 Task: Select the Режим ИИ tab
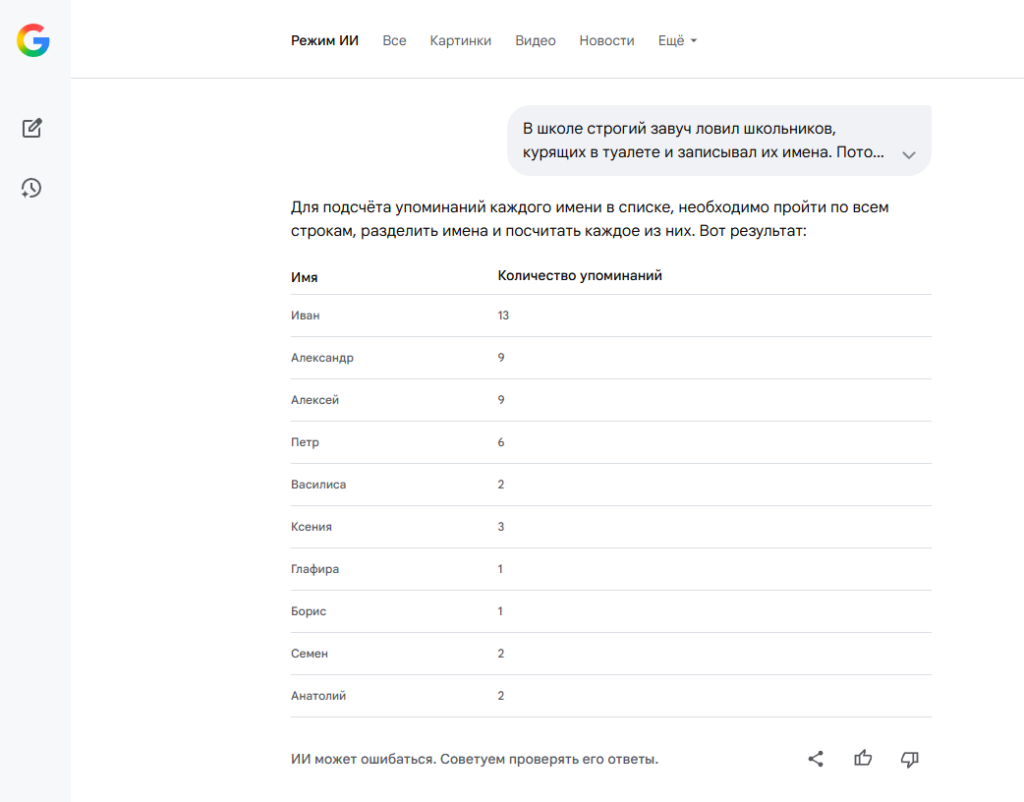325,41
